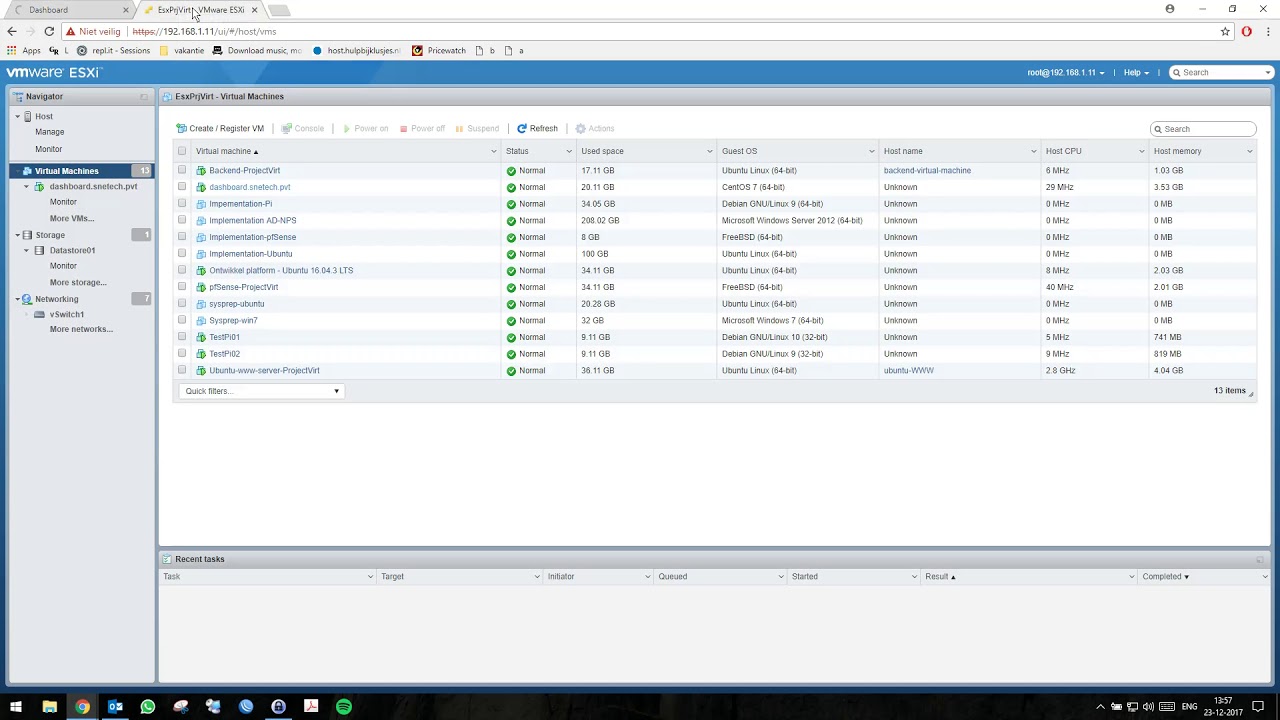Open the Actions toolbar button
Viewport: 1280px width, 720px height.
point(595,129)
